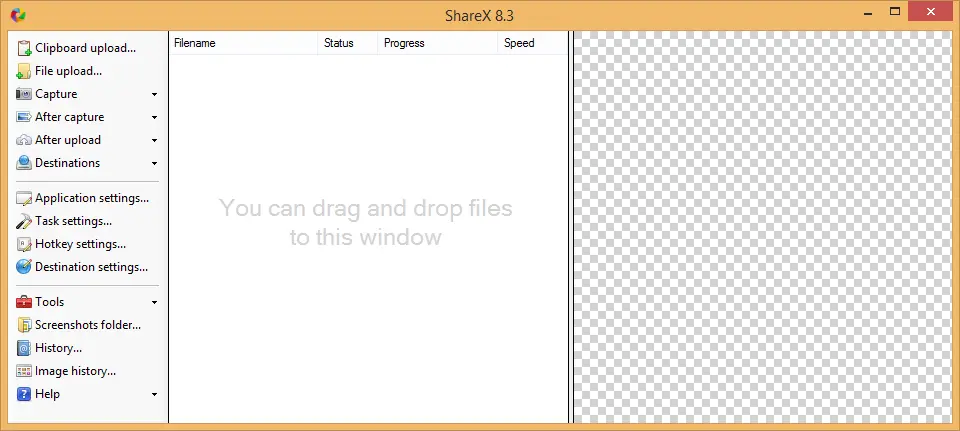Click the After capture icon

(24, 117)
